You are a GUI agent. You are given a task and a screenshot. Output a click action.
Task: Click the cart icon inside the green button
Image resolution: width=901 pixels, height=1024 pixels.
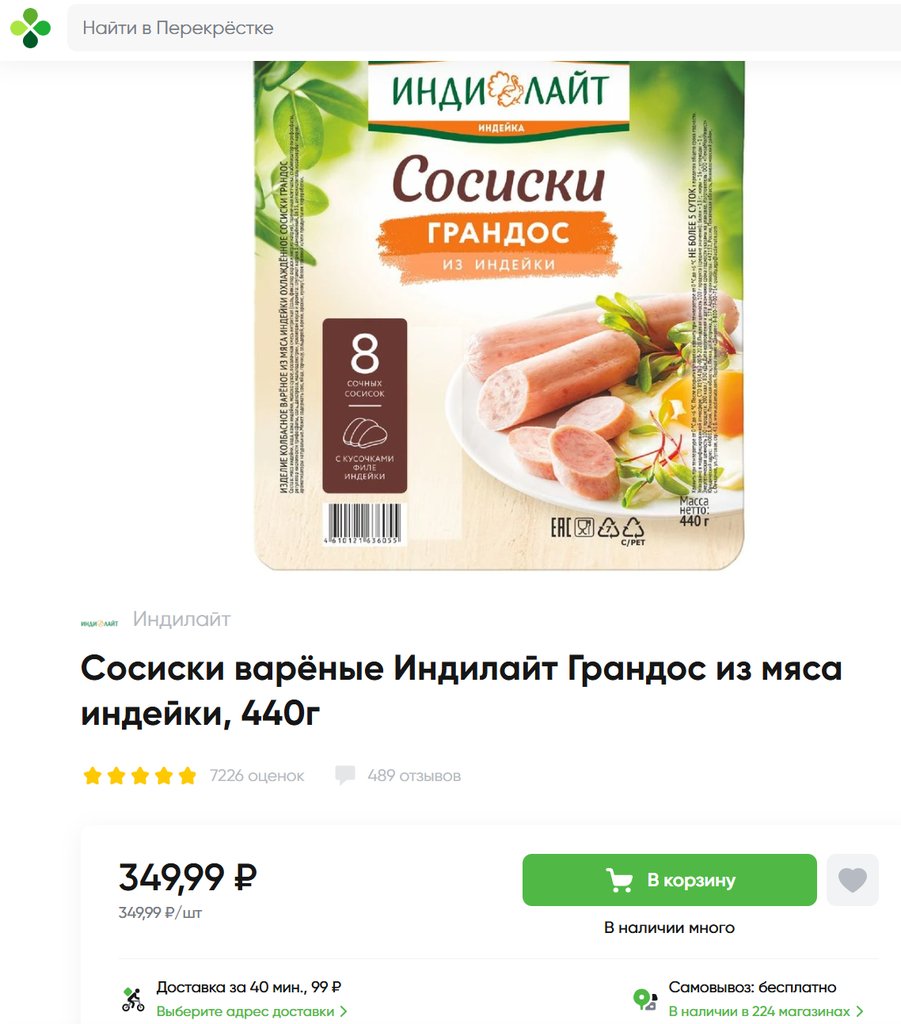[619, 880]
